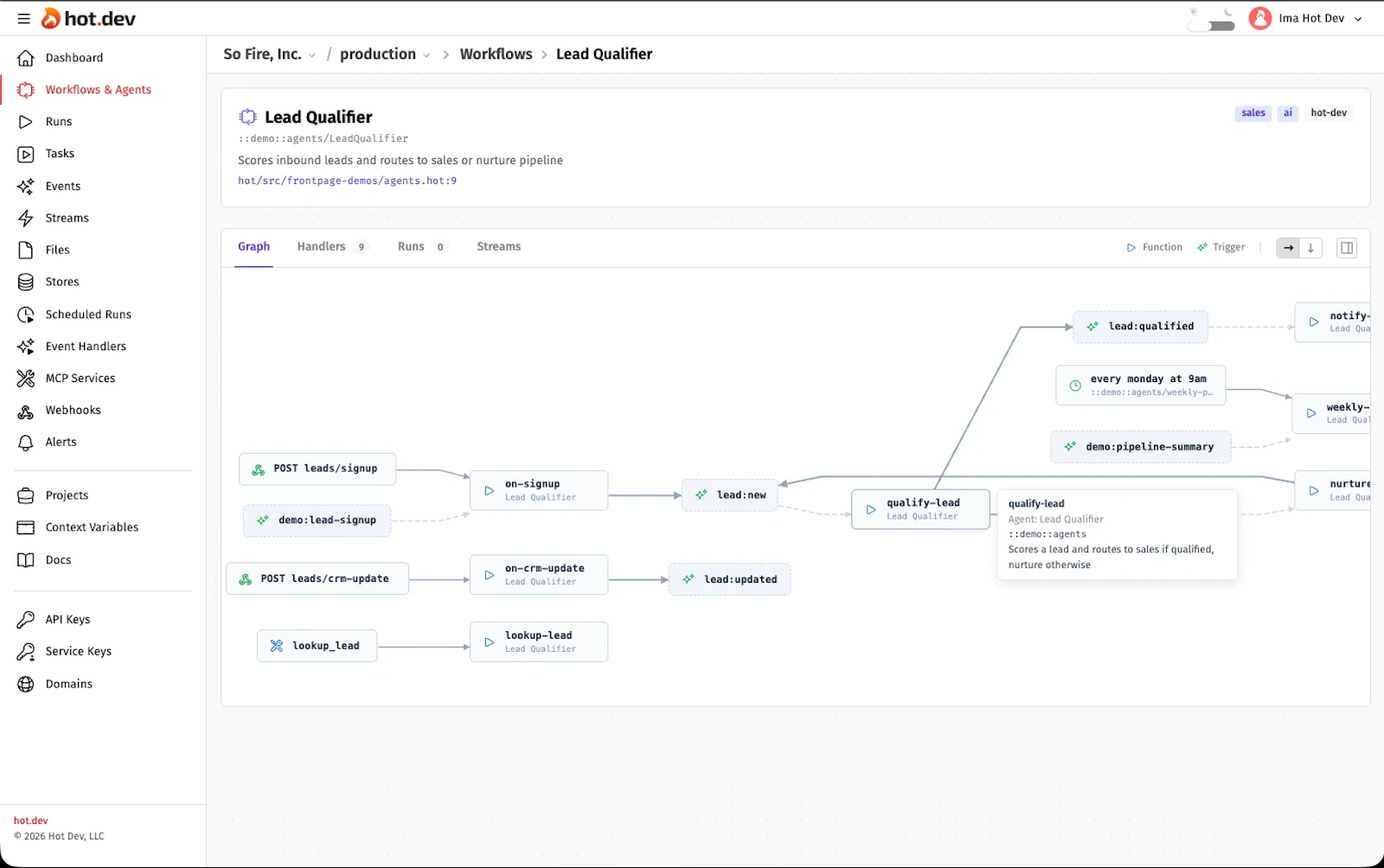Toggle the dark/light mode switch
The image size is (1384, 868).
tap(1211, 19)
